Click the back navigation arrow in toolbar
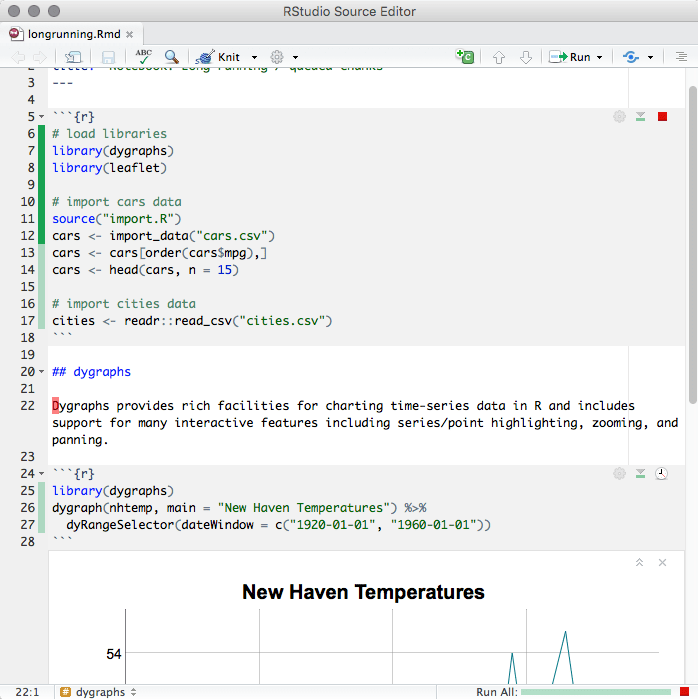Viewport: 698px width, 699px height. (x=18, y=57)
